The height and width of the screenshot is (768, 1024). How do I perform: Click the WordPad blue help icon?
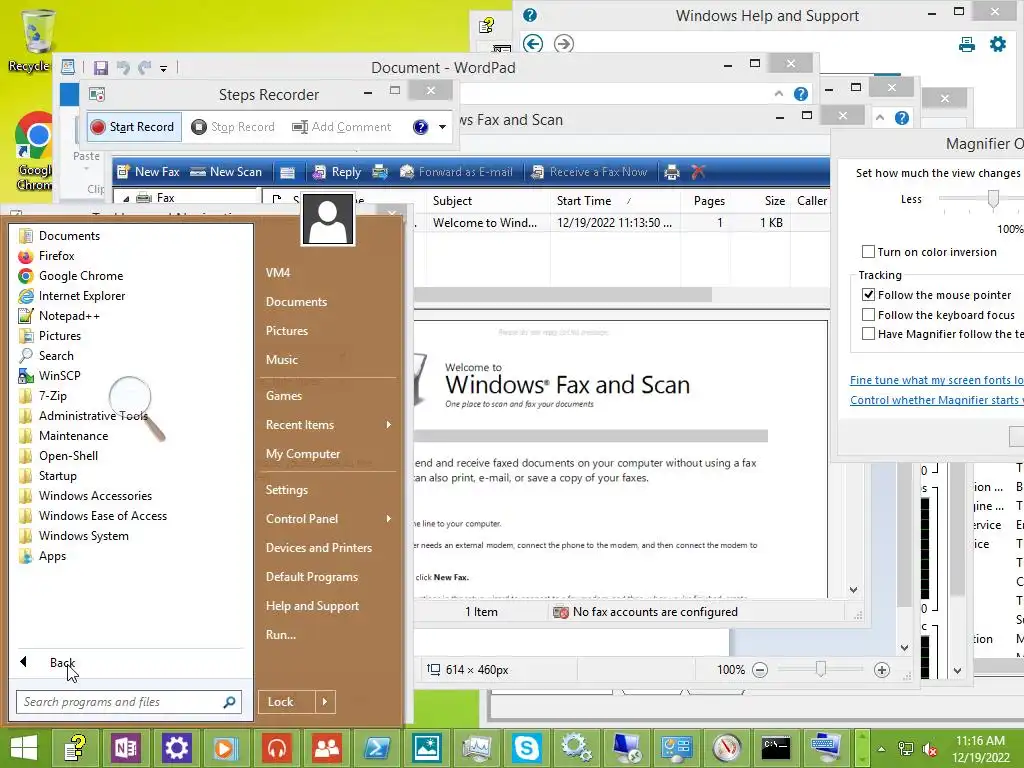tap(801, 94)
